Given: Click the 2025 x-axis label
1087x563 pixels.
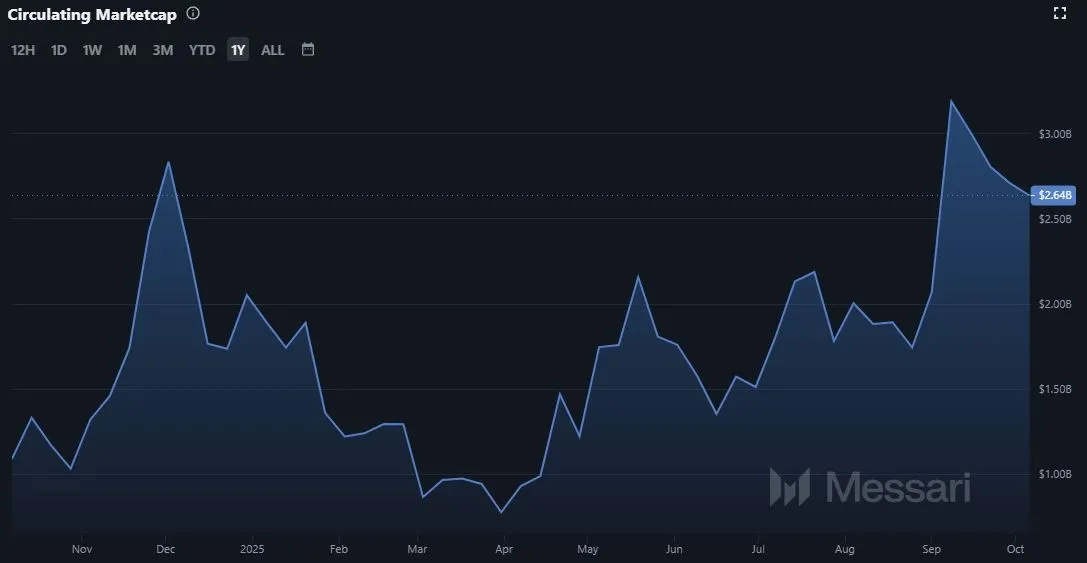Looking at the screenshot, I should pyautogui.click(x=252, y=549).
